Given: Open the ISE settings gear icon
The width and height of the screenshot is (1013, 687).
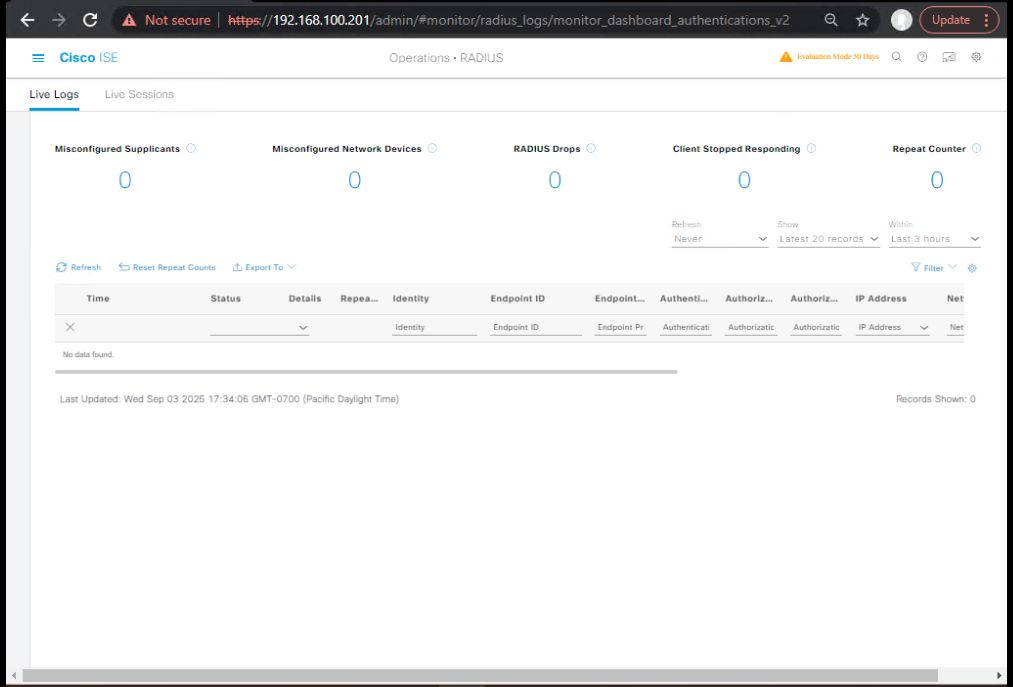Looking at the screenshot, I should point(976,57).
